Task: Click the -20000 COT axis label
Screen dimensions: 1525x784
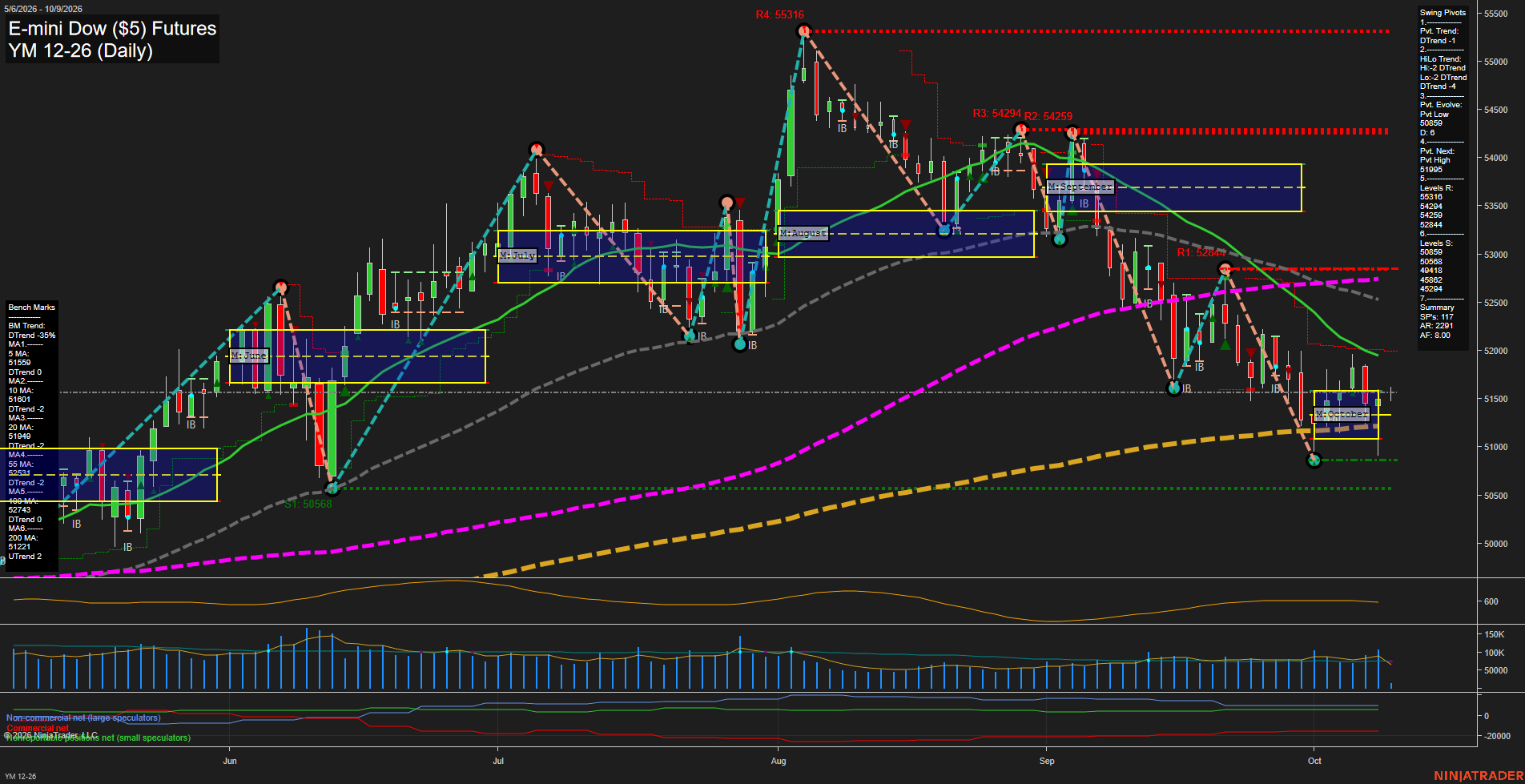Action: (x=1497, y=736)
